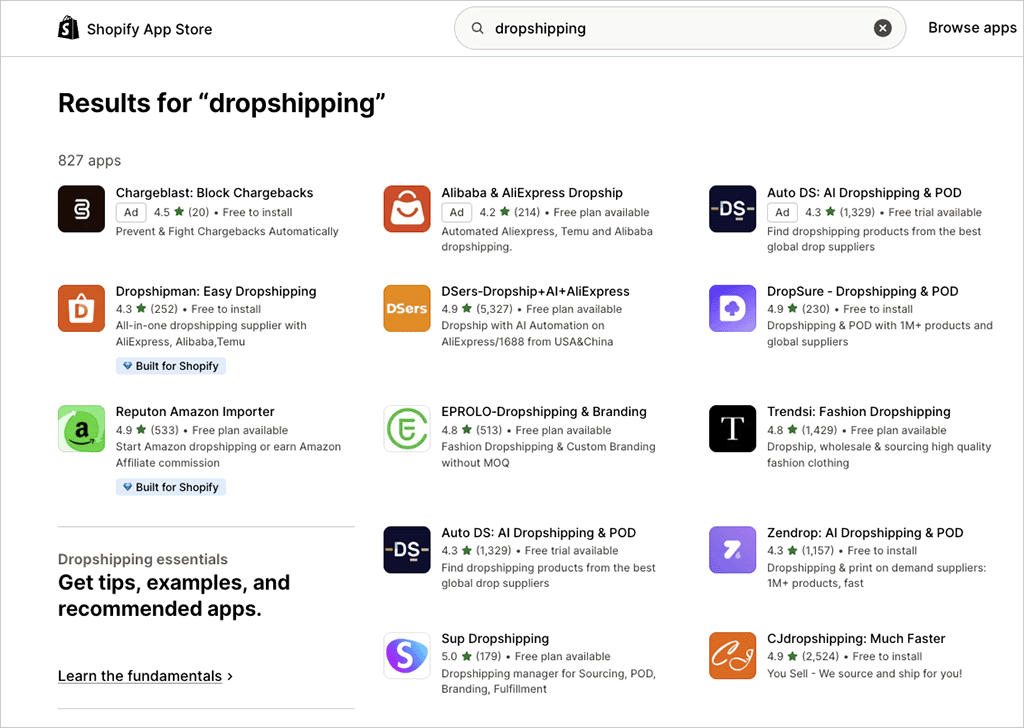Click Learn the fundamentals link
This screenshot has height=728, width=1024.
145,676
